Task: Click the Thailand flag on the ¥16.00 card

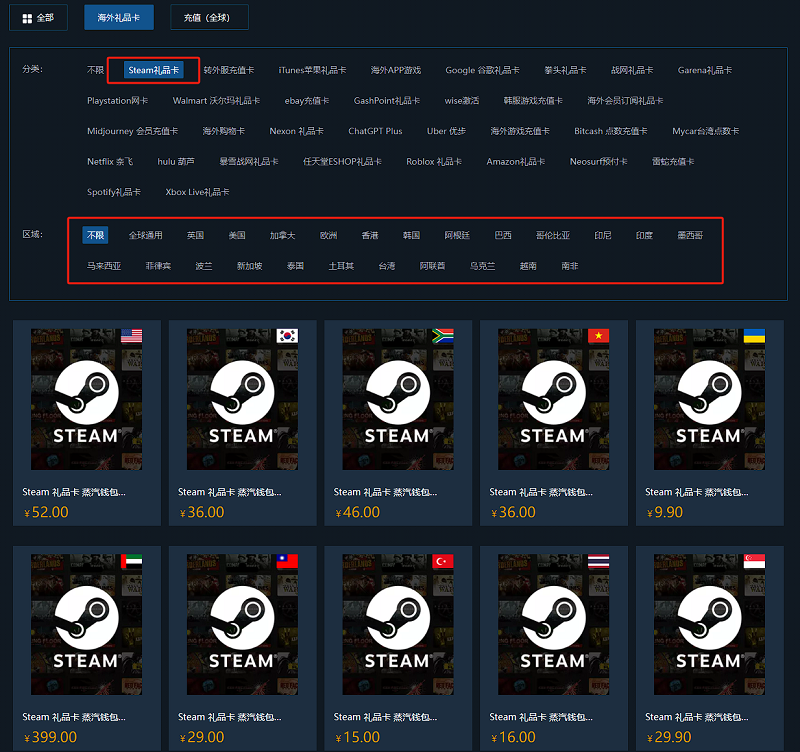Action: [598, 561]
